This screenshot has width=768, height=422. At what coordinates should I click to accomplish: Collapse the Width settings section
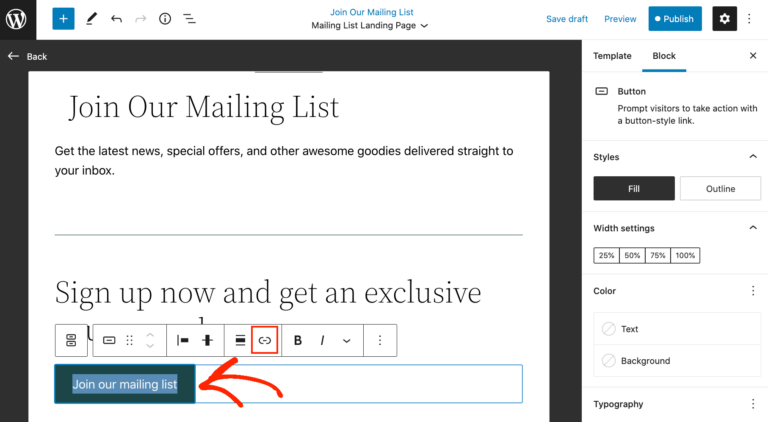(x=753, y=228)
